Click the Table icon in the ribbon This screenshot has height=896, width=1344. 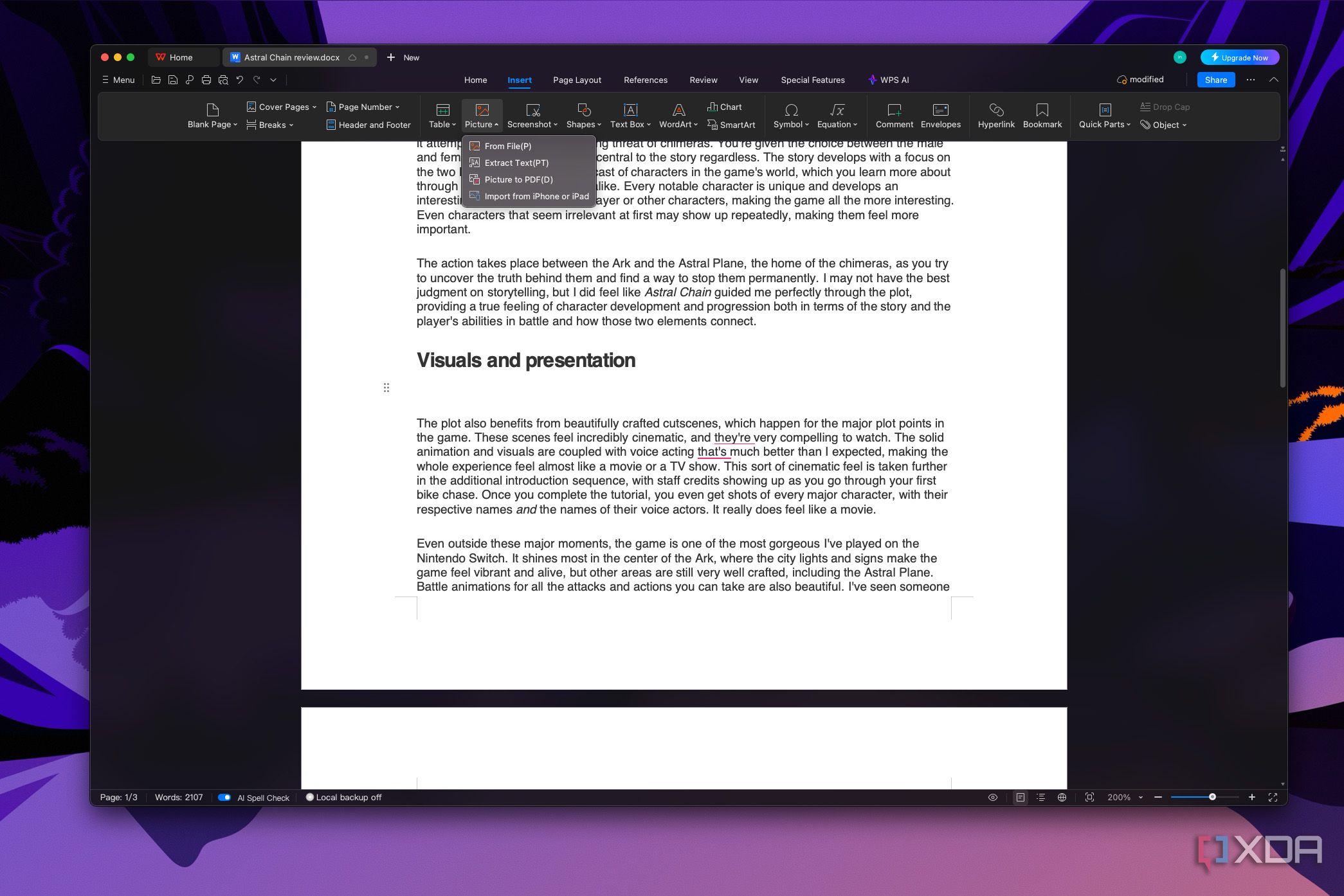pos(442,110)
